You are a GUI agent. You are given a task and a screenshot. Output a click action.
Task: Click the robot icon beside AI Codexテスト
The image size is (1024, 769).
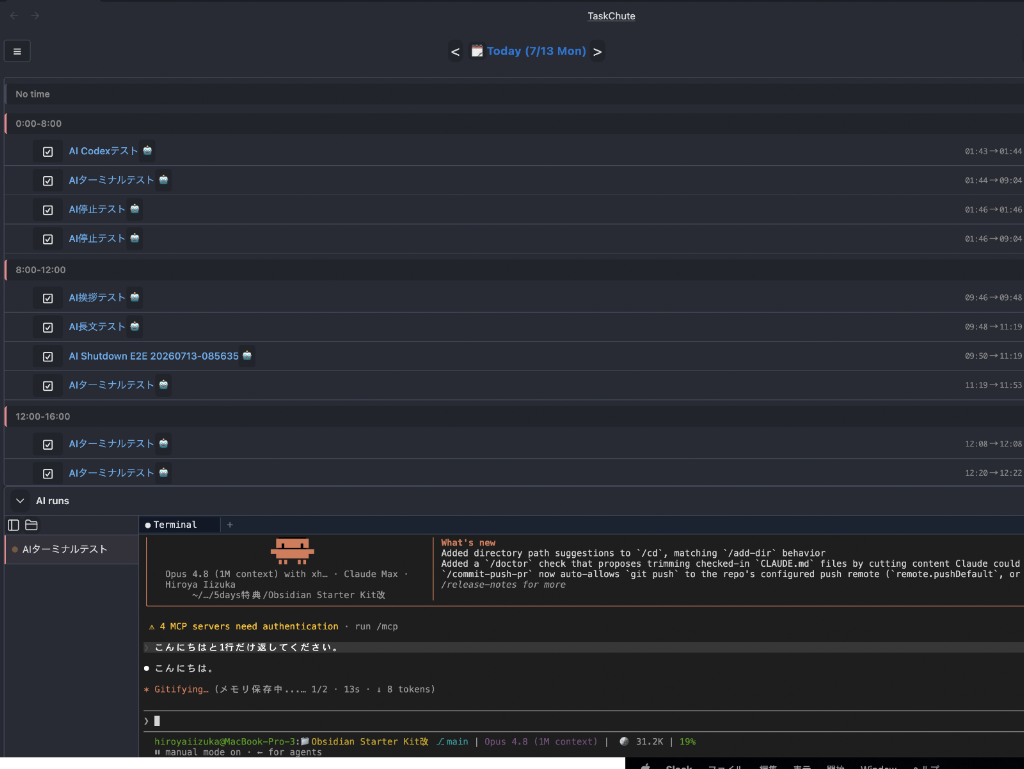(x=148, y=151)
